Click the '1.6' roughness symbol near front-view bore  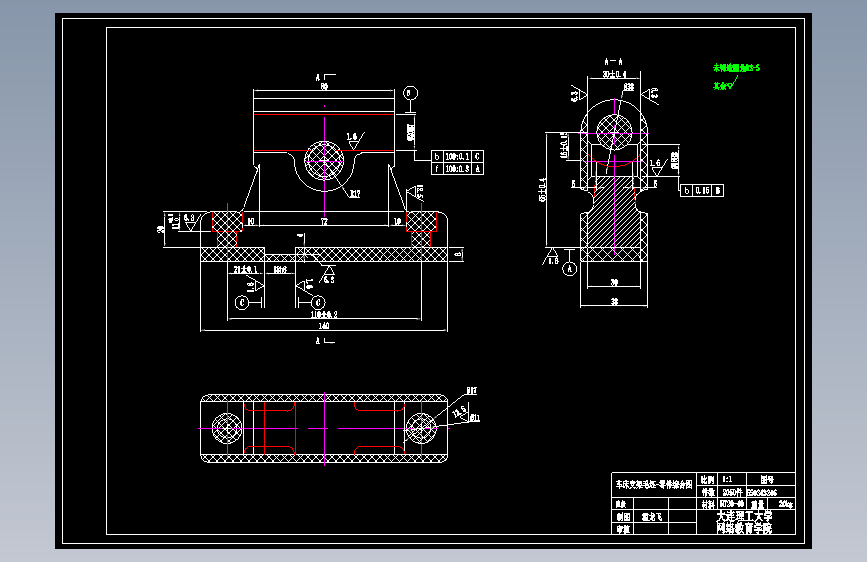pos(354,140)
